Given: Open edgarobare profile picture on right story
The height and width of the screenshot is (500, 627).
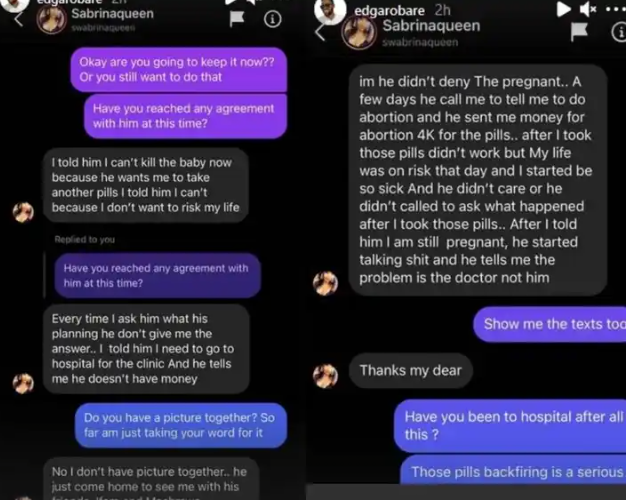Looking at the screenshot, I should coord(330,9).
